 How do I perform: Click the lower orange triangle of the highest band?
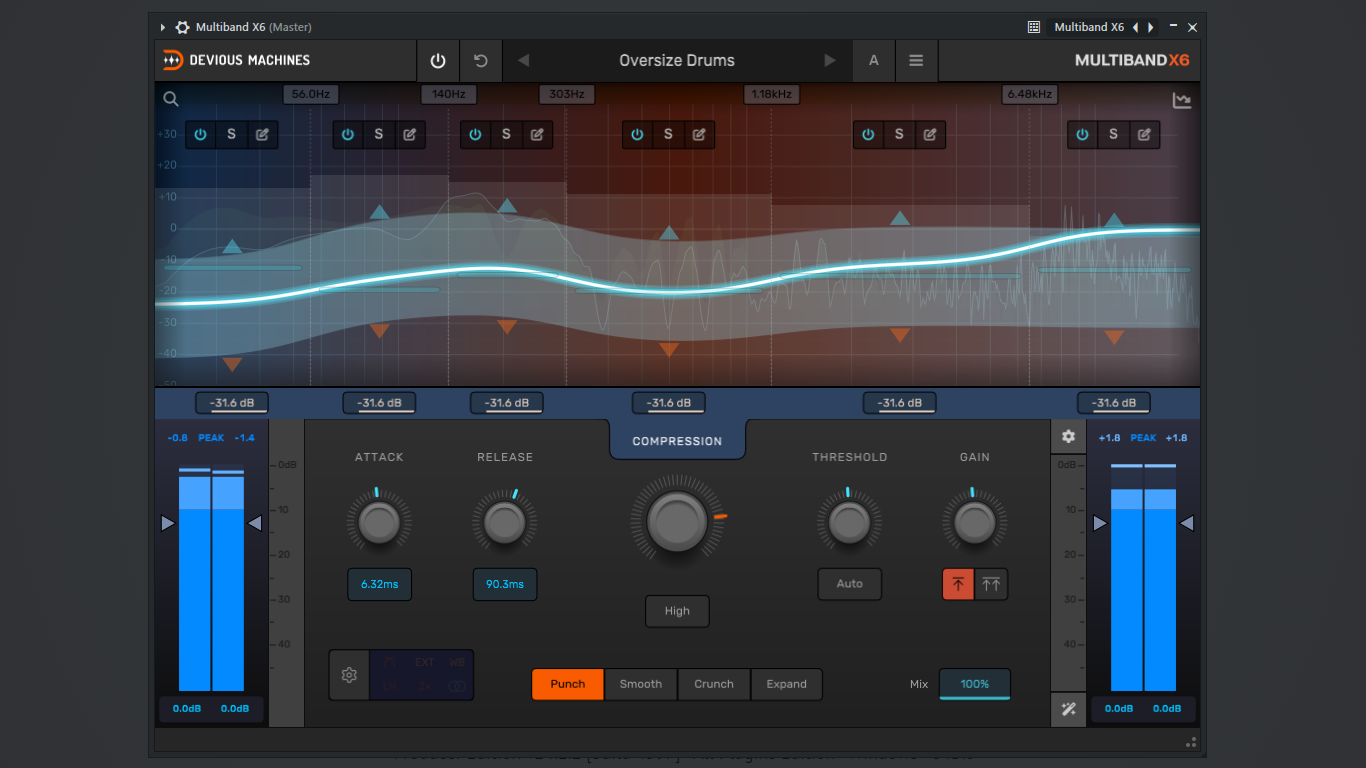click(x=1114, y=338)
